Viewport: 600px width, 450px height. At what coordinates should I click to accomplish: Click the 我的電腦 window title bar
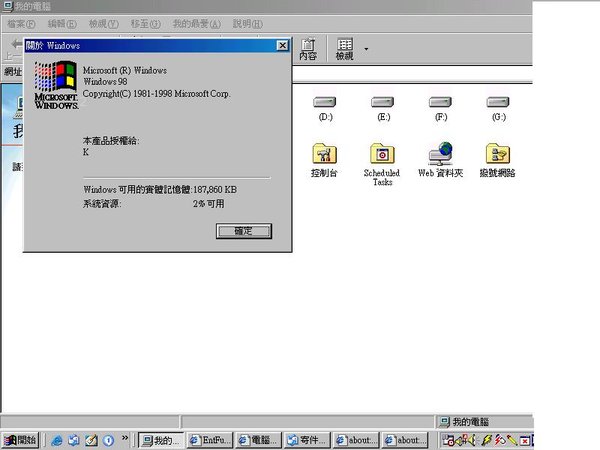pos(266,6)
